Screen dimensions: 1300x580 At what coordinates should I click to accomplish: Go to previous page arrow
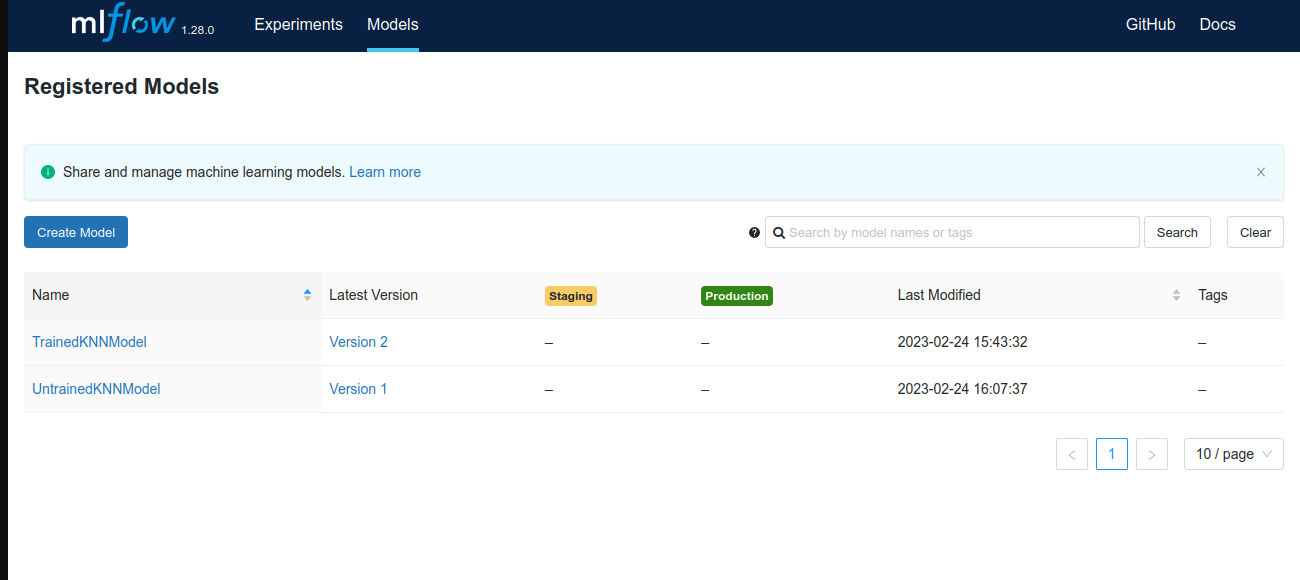(1072, 454)
